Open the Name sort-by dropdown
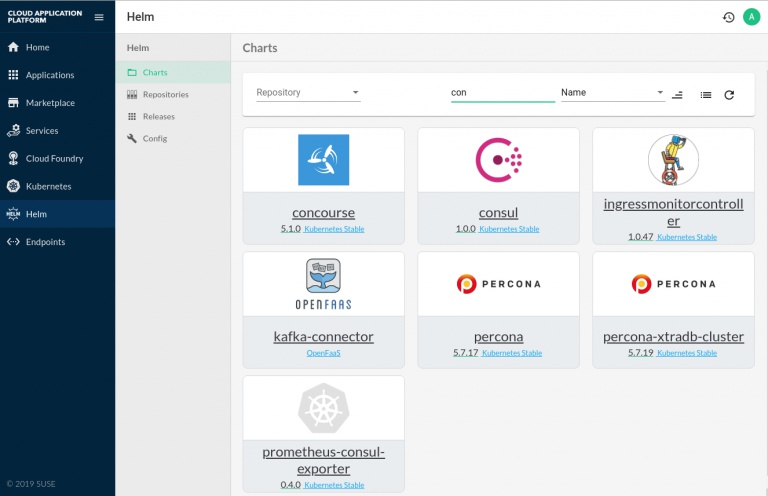768x496 pixels. coord(612,93)
